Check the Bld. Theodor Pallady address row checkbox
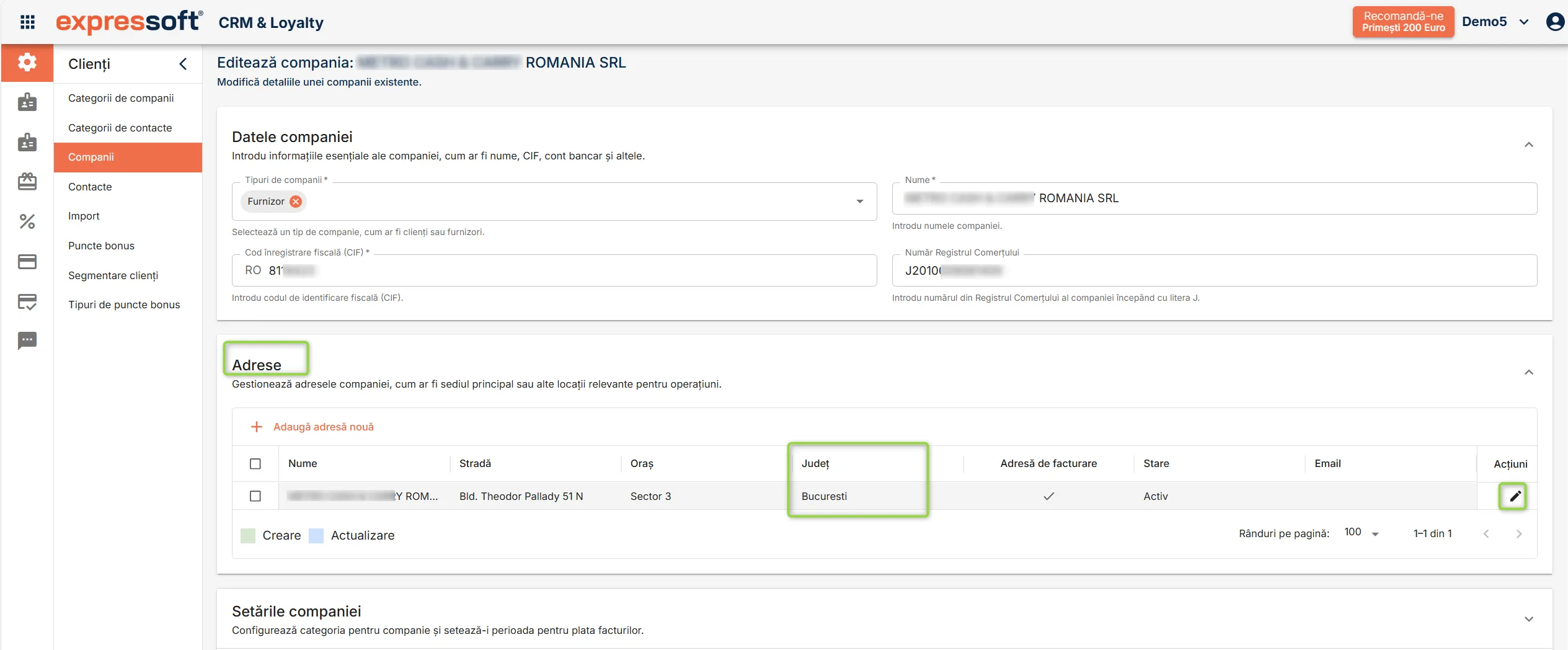The height and width of the screenshot is (650, 1568). (x=255, y=496)
